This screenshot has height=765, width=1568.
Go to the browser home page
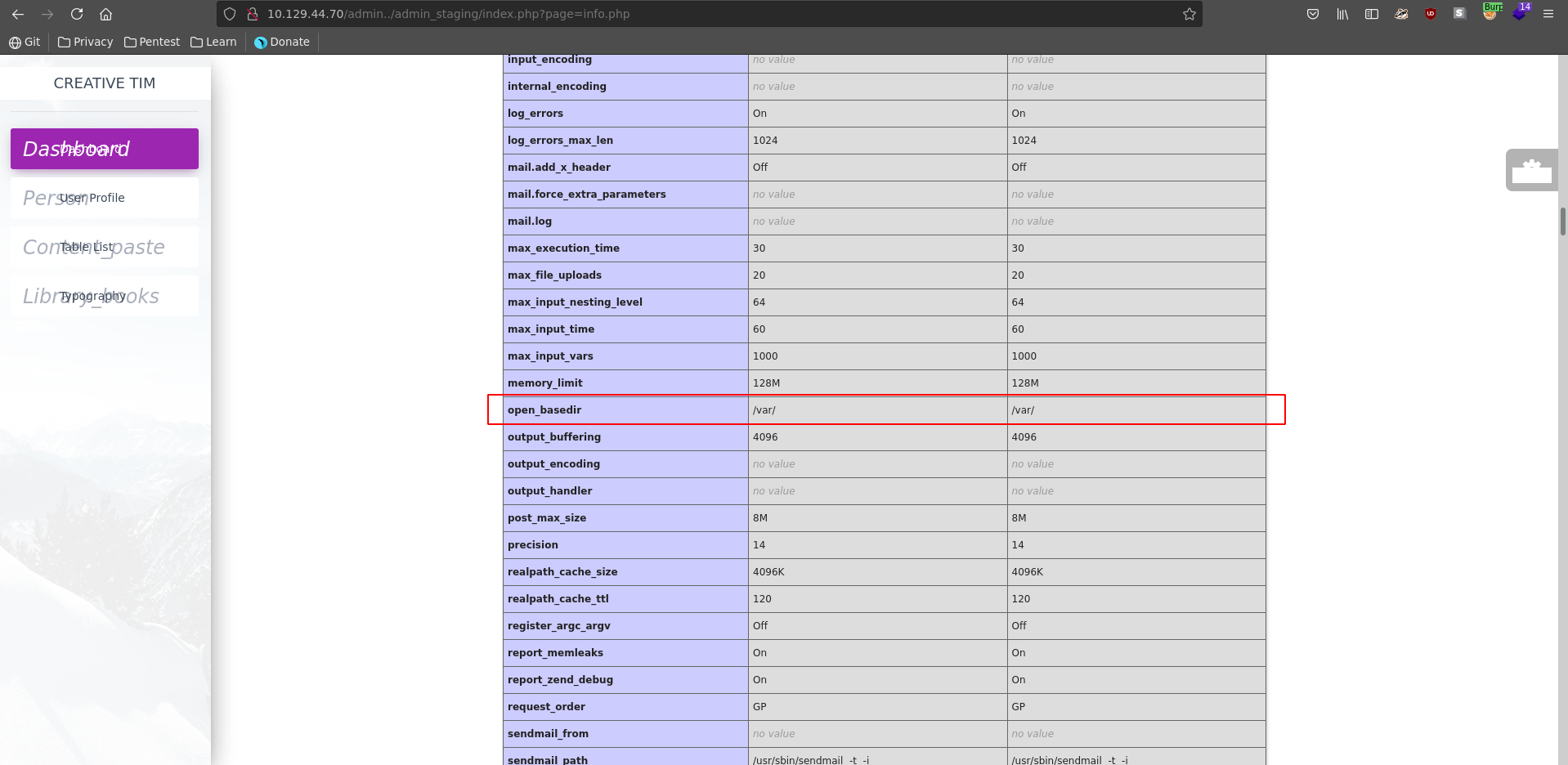[x=105, y=14]
